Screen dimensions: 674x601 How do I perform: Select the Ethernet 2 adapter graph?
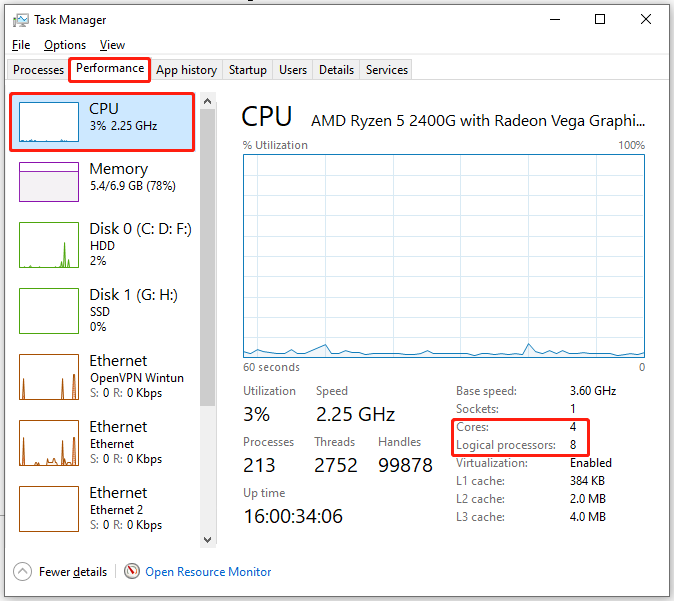point(49,509)
